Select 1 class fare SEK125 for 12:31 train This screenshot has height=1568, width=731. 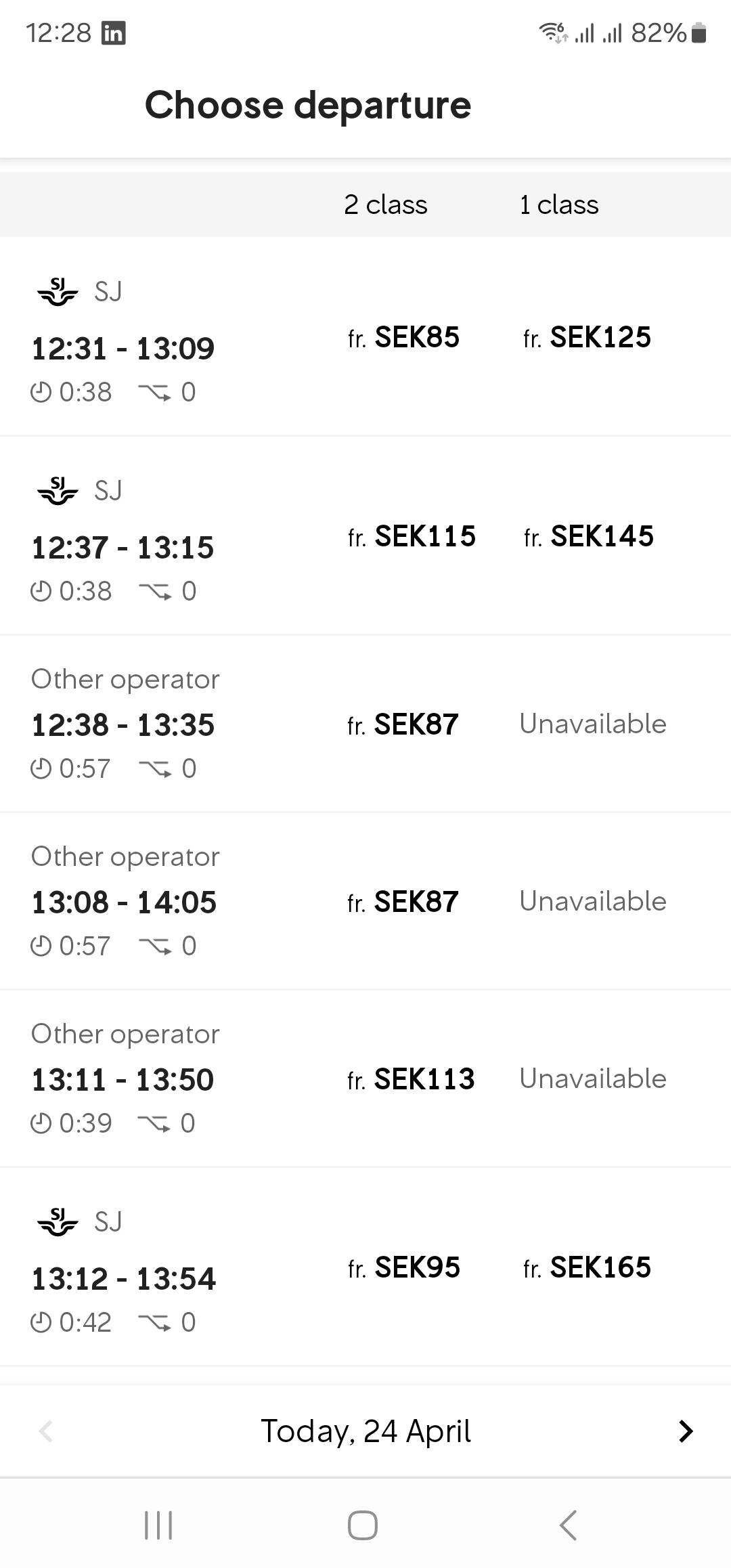pos(587,337)
